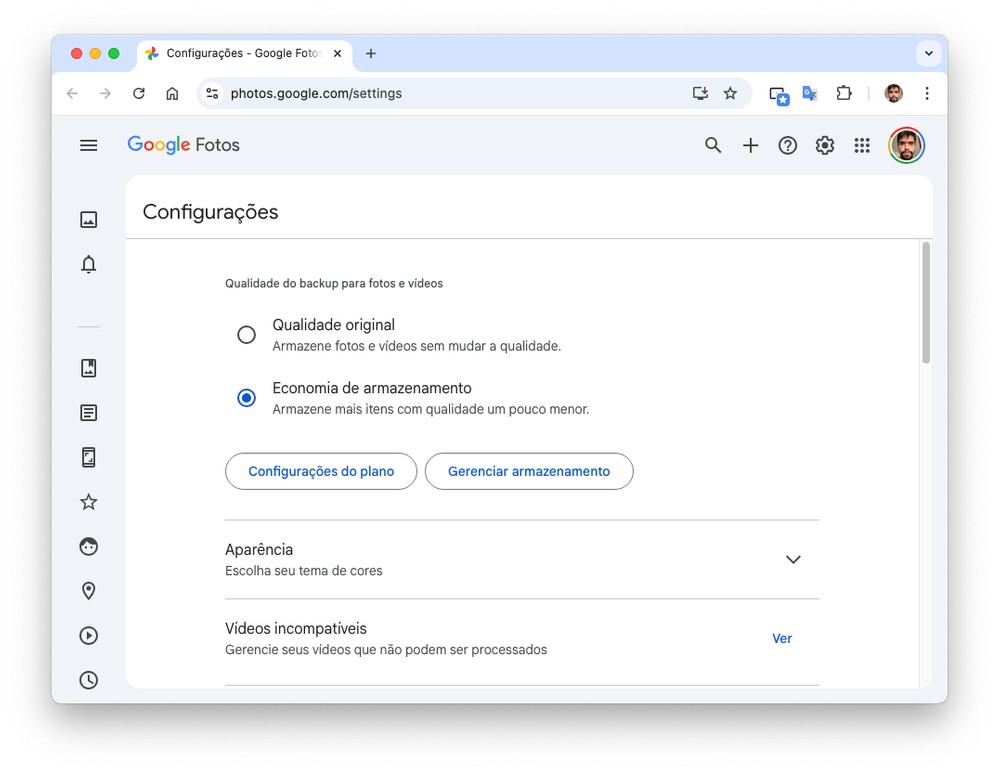Click the plus create icon in header
The height and width of the screenshot is (773, 1000).
750,145
